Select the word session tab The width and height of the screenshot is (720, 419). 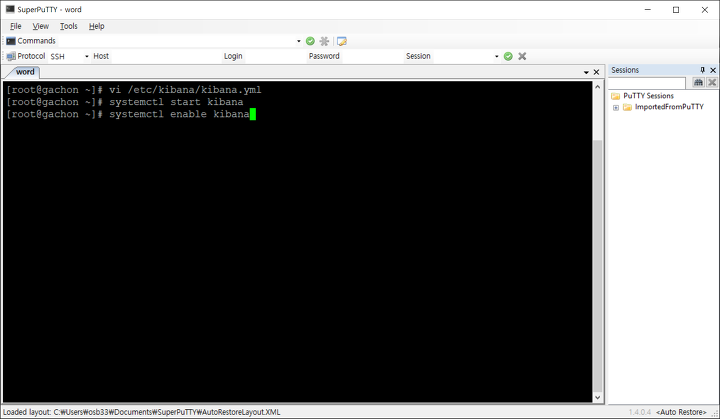point(24,72)
